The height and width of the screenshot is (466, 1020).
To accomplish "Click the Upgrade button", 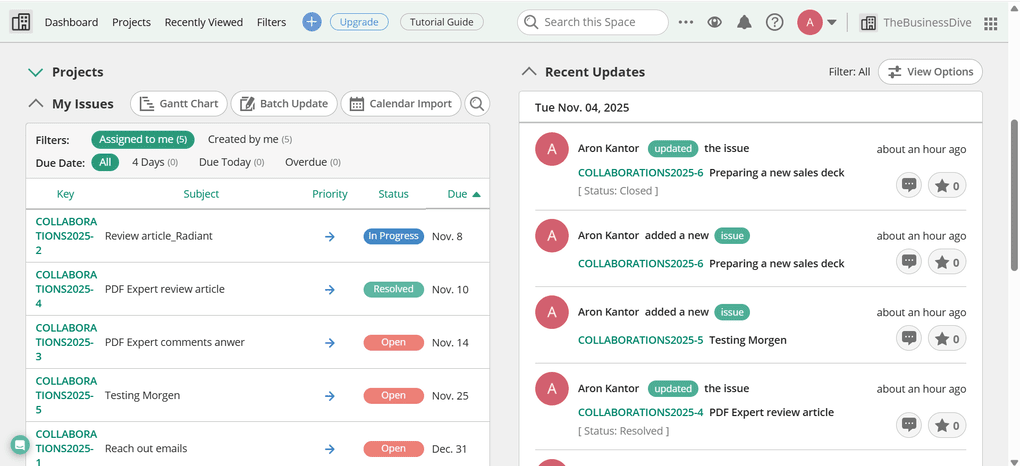I will pos(359,22).
